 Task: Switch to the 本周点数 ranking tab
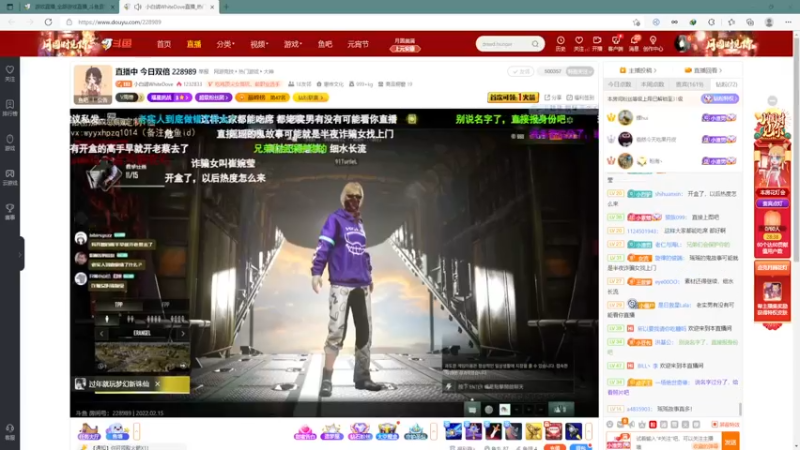click(653, 85)
